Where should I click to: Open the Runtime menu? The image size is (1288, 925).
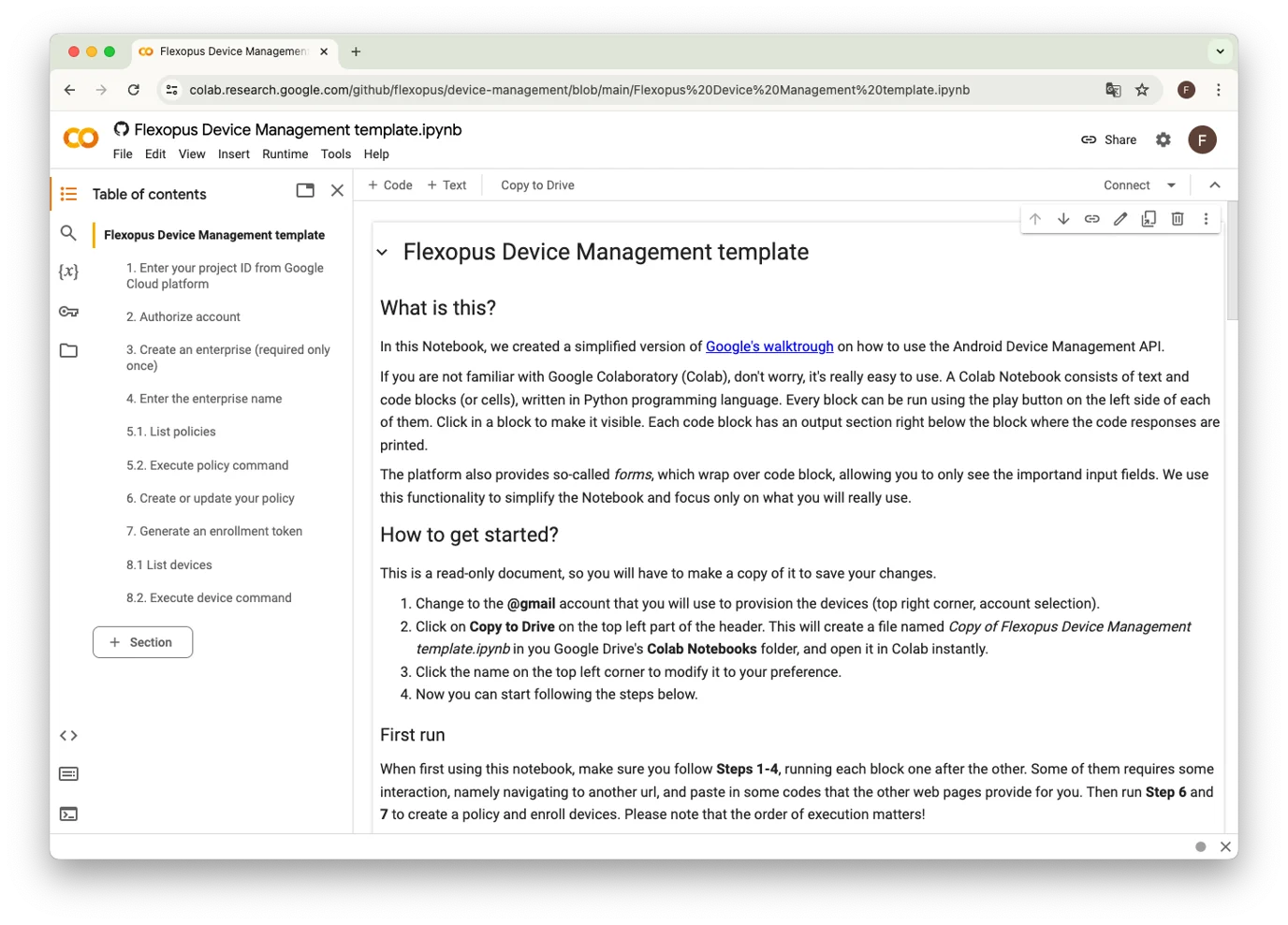pyautogui.click(x=285, y=154)
